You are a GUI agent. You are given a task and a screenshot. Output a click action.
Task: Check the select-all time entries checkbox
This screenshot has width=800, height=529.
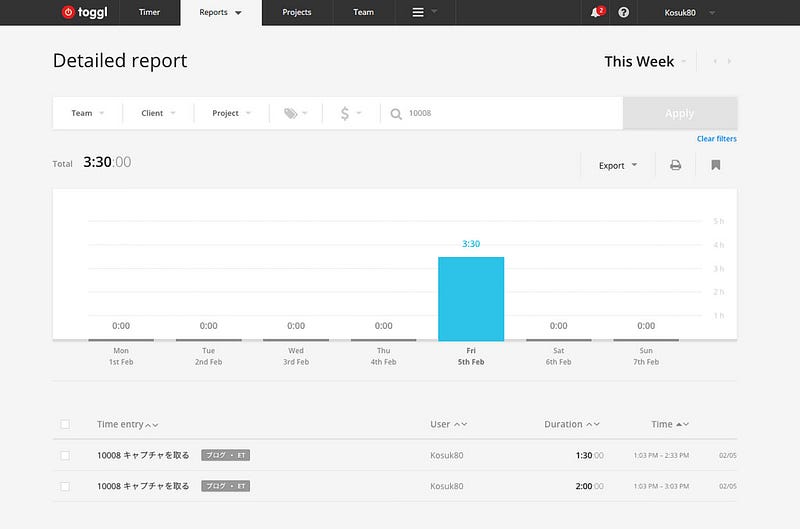point(65,424)
